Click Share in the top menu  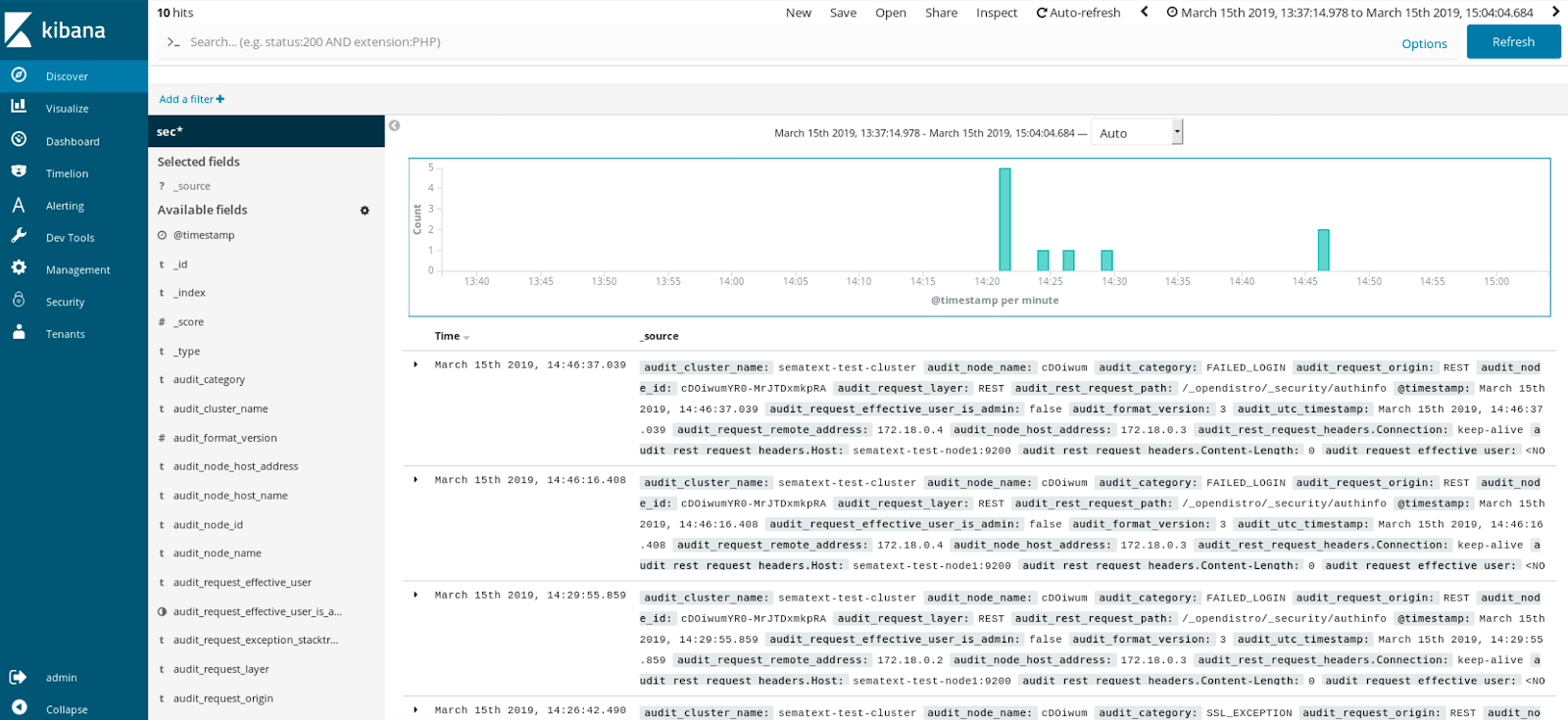click(942, 13)
